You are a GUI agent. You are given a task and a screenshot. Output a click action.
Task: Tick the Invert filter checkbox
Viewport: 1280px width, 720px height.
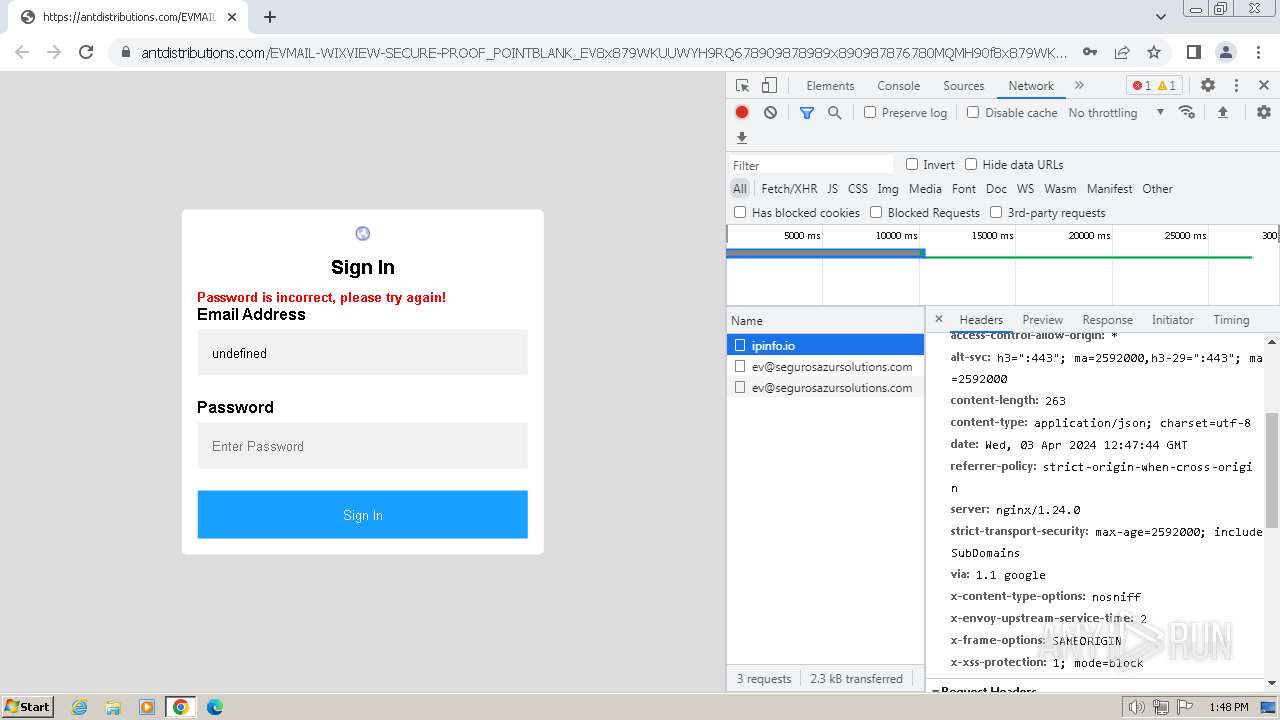click(x=912, y=164)
